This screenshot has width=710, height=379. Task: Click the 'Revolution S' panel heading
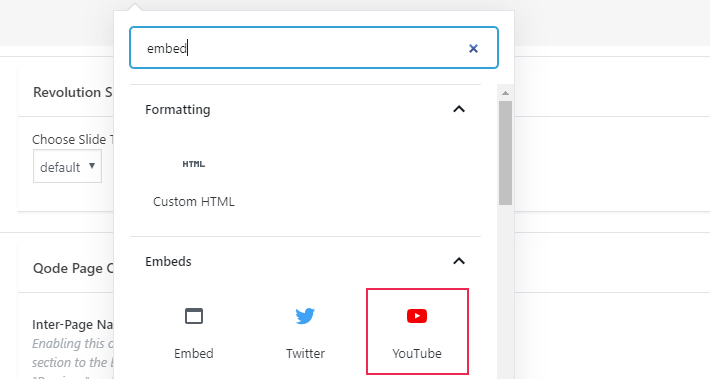click(73, 92)
